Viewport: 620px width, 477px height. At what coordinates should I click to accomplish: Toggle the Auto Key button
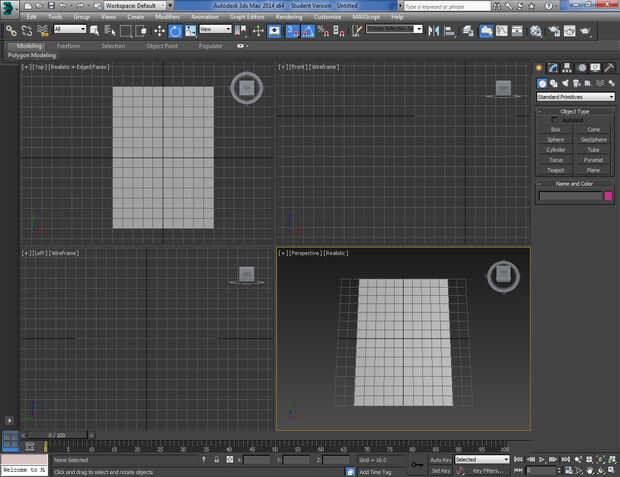click(441, 459)
